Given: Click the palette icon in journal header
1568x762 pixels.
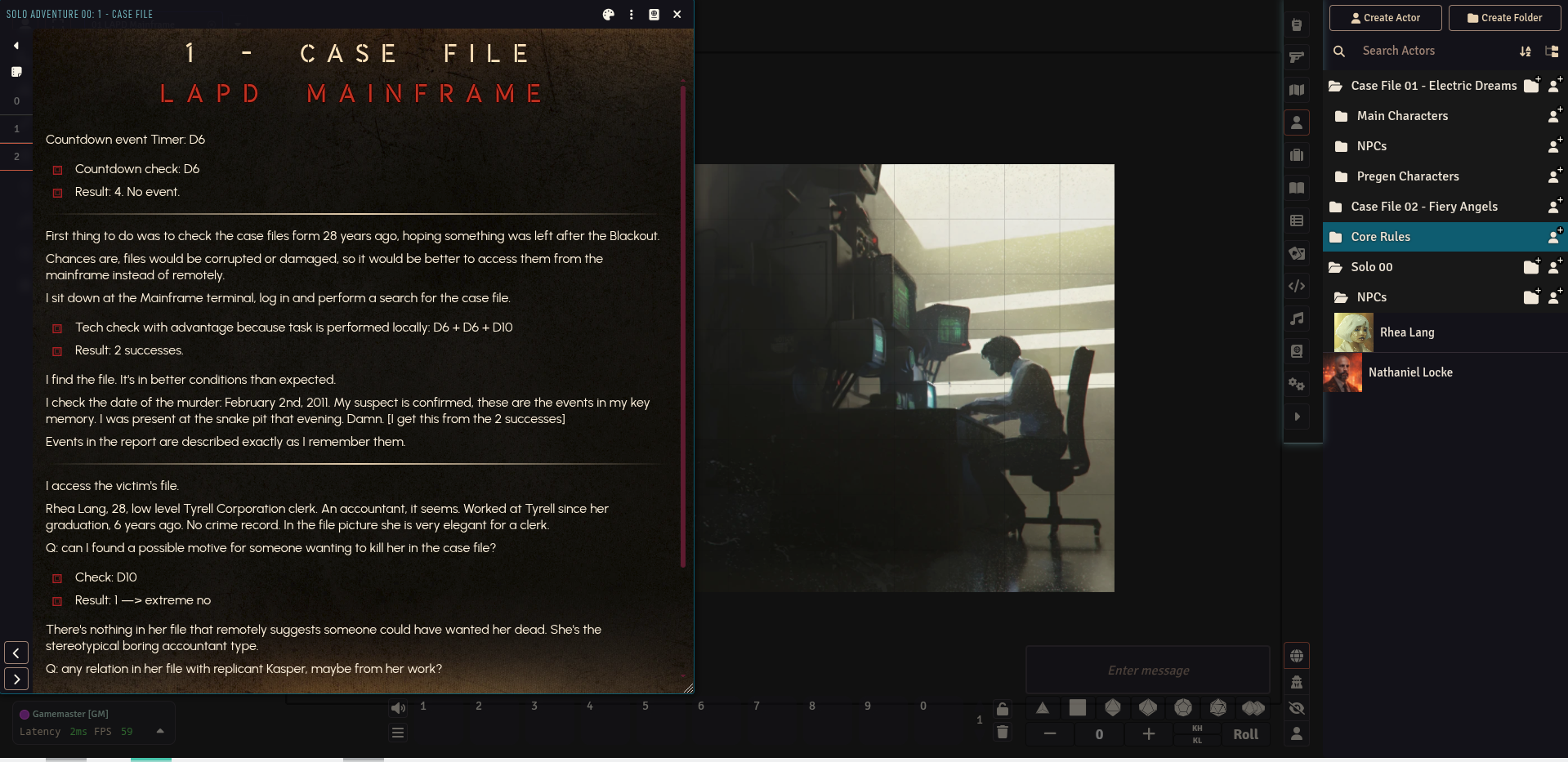Looking at the screenshot, I should pyautogui.click(x=608, y=15).
